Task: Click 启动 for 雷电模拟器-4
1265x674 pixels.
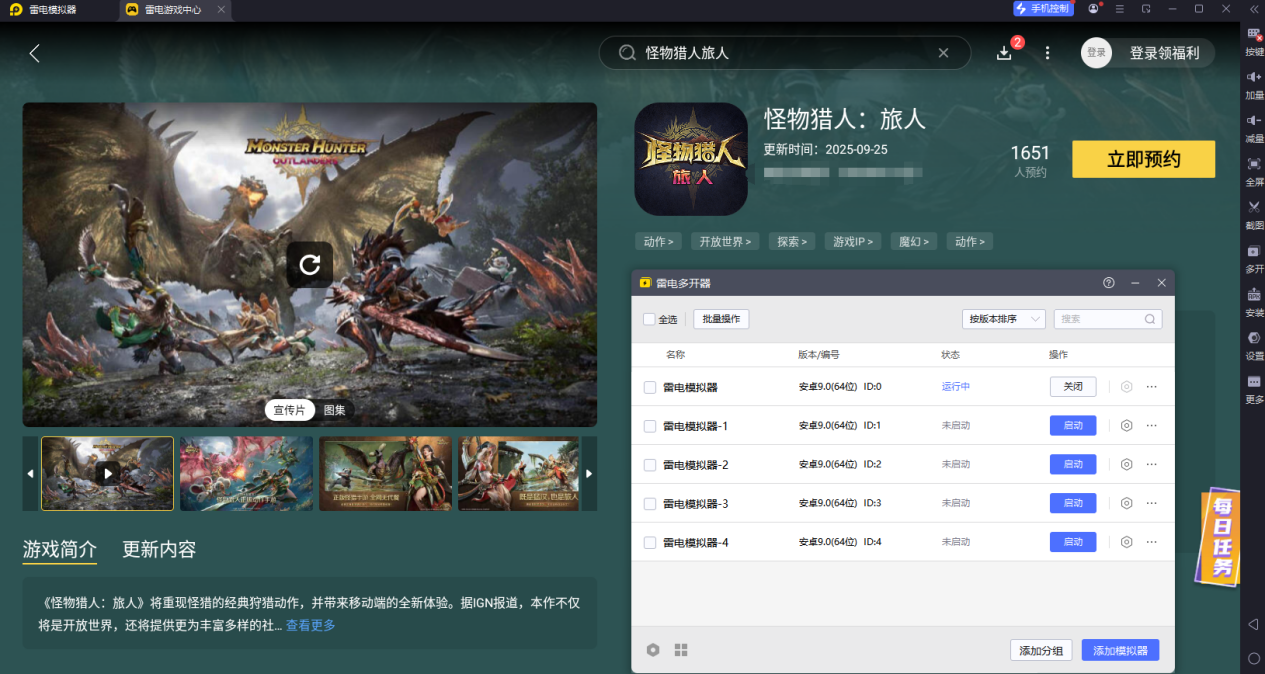Action: (1073, 542)
